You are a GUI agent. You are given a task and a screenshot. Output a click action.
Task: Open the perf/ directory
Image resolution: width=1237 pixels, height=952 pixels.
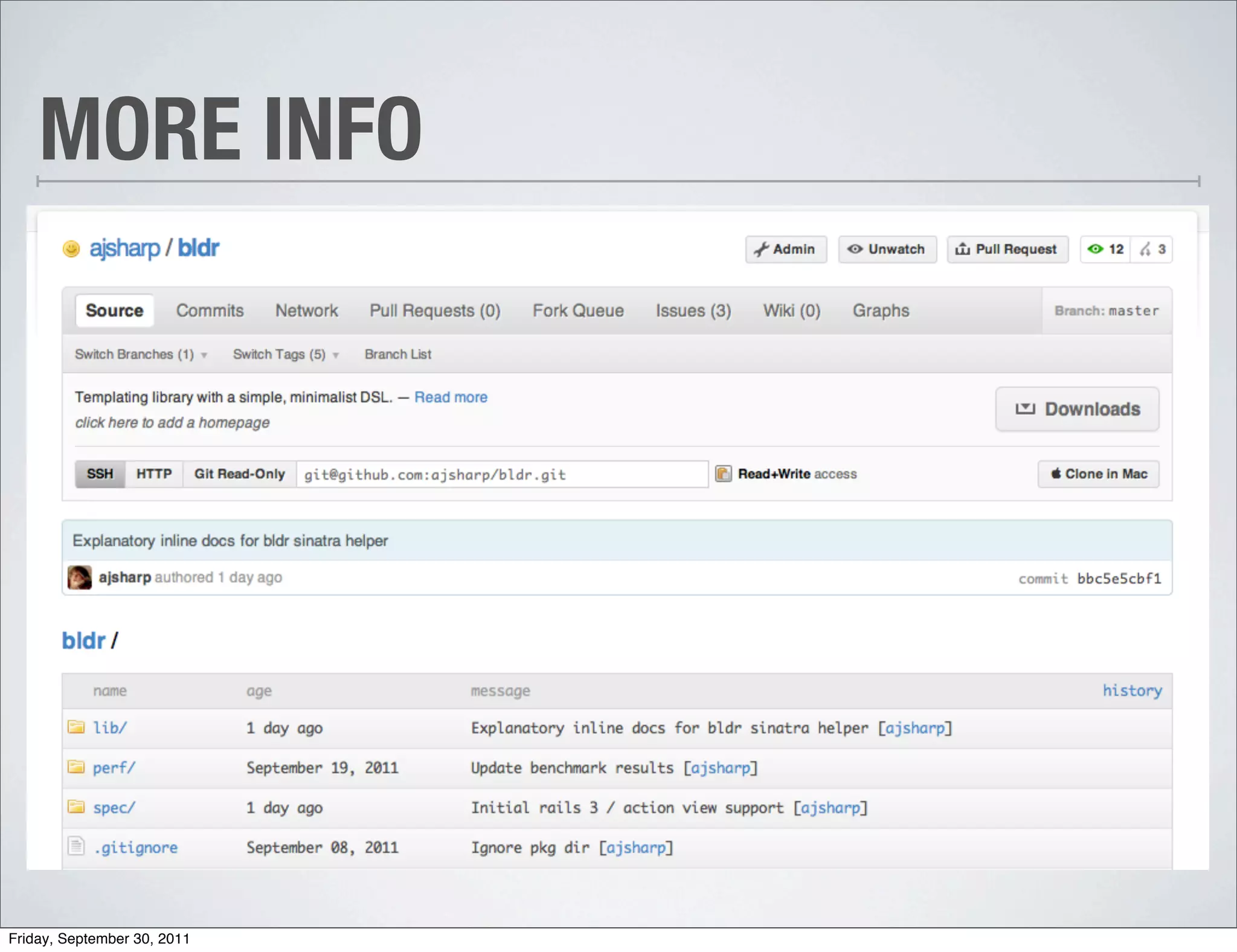[114, 768]
